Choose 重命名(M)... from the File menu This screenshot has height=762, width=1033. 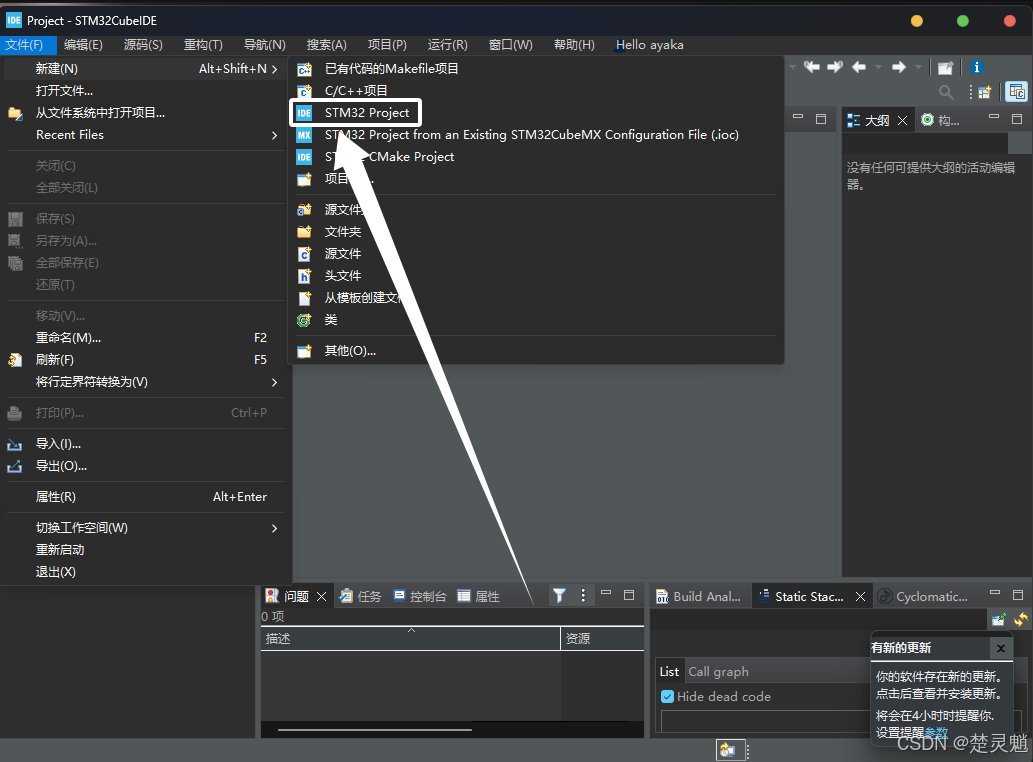(x=68, y=338)
